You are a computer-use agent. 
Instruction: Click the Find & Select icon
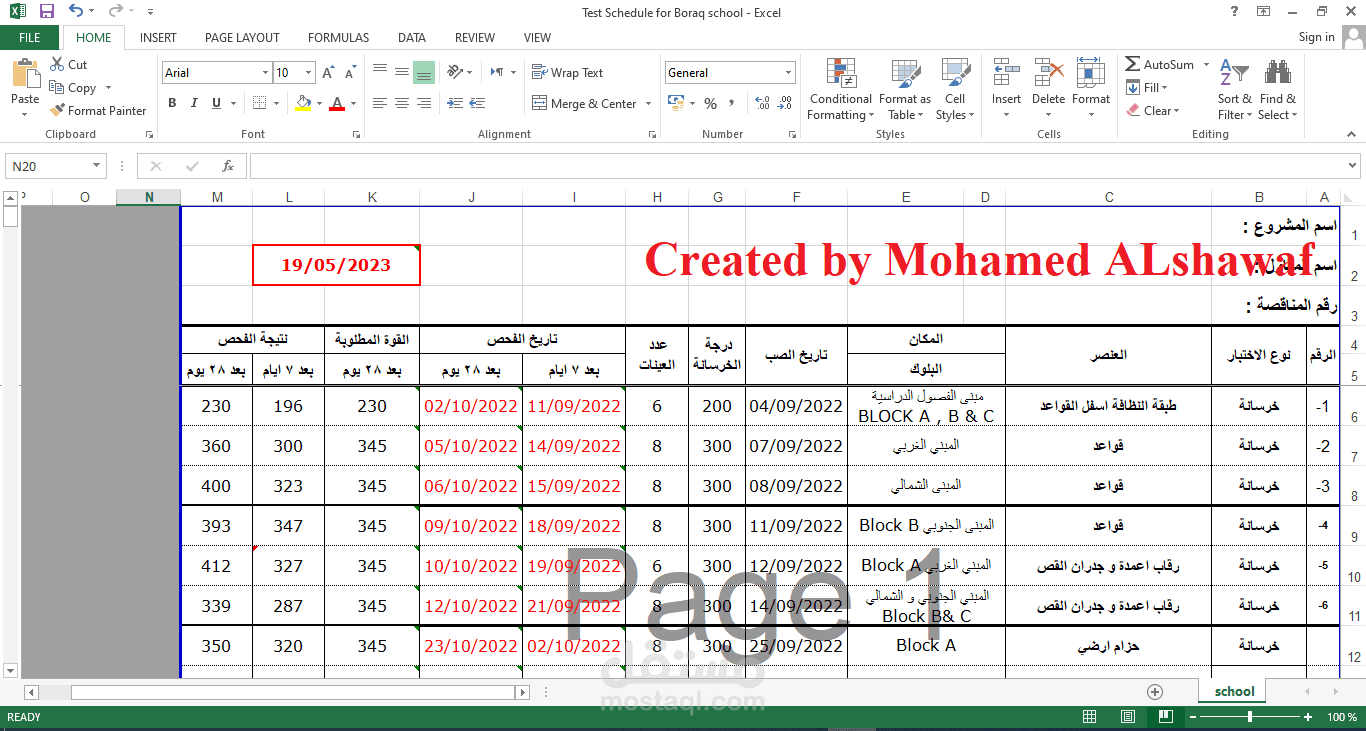[1277, 88]
